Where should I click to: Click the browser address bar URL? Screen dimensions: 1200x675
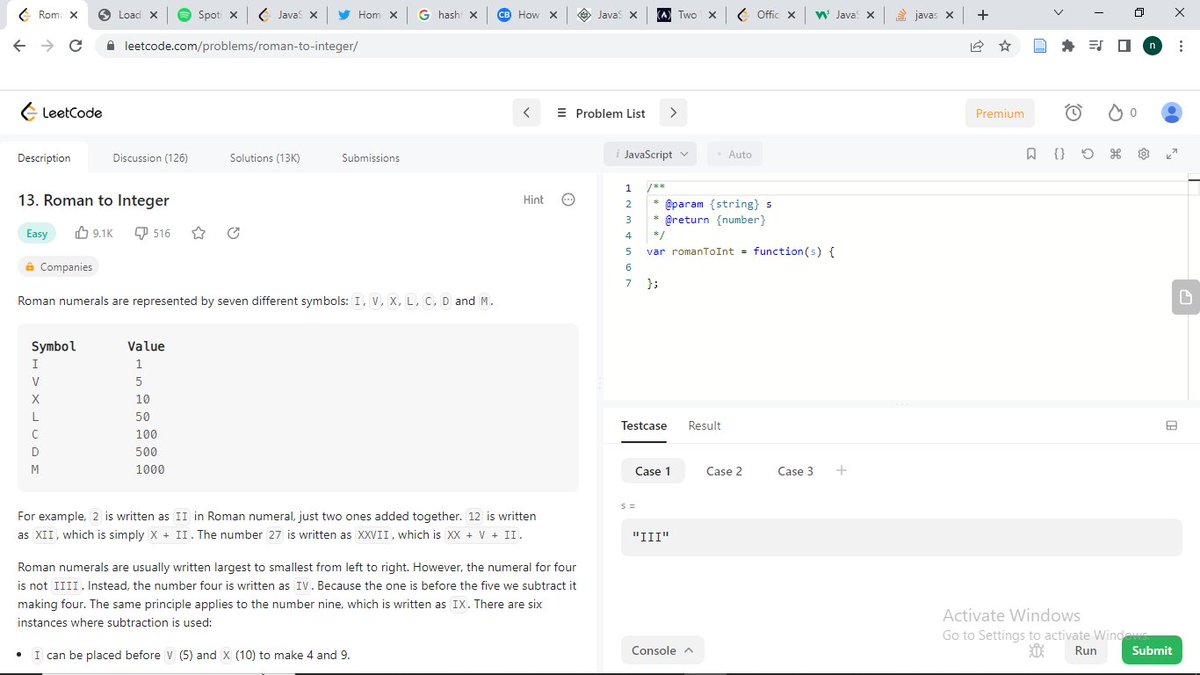click(241, 46)
